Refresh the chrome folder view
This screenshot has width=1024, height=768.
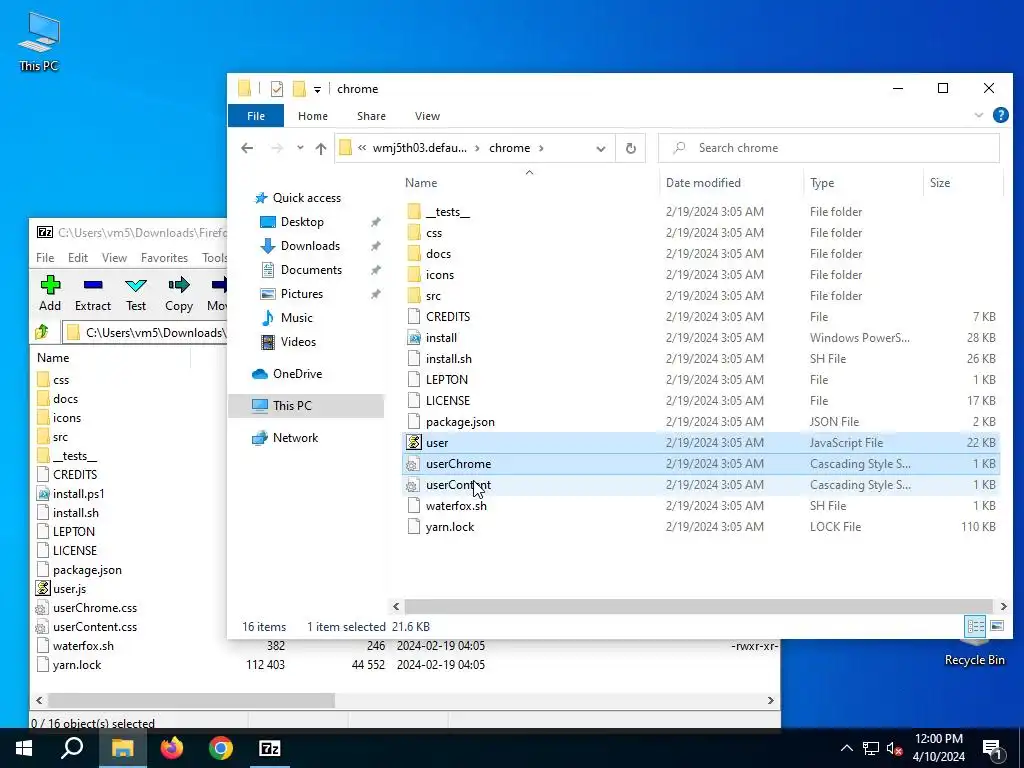(x=630, y=148)
